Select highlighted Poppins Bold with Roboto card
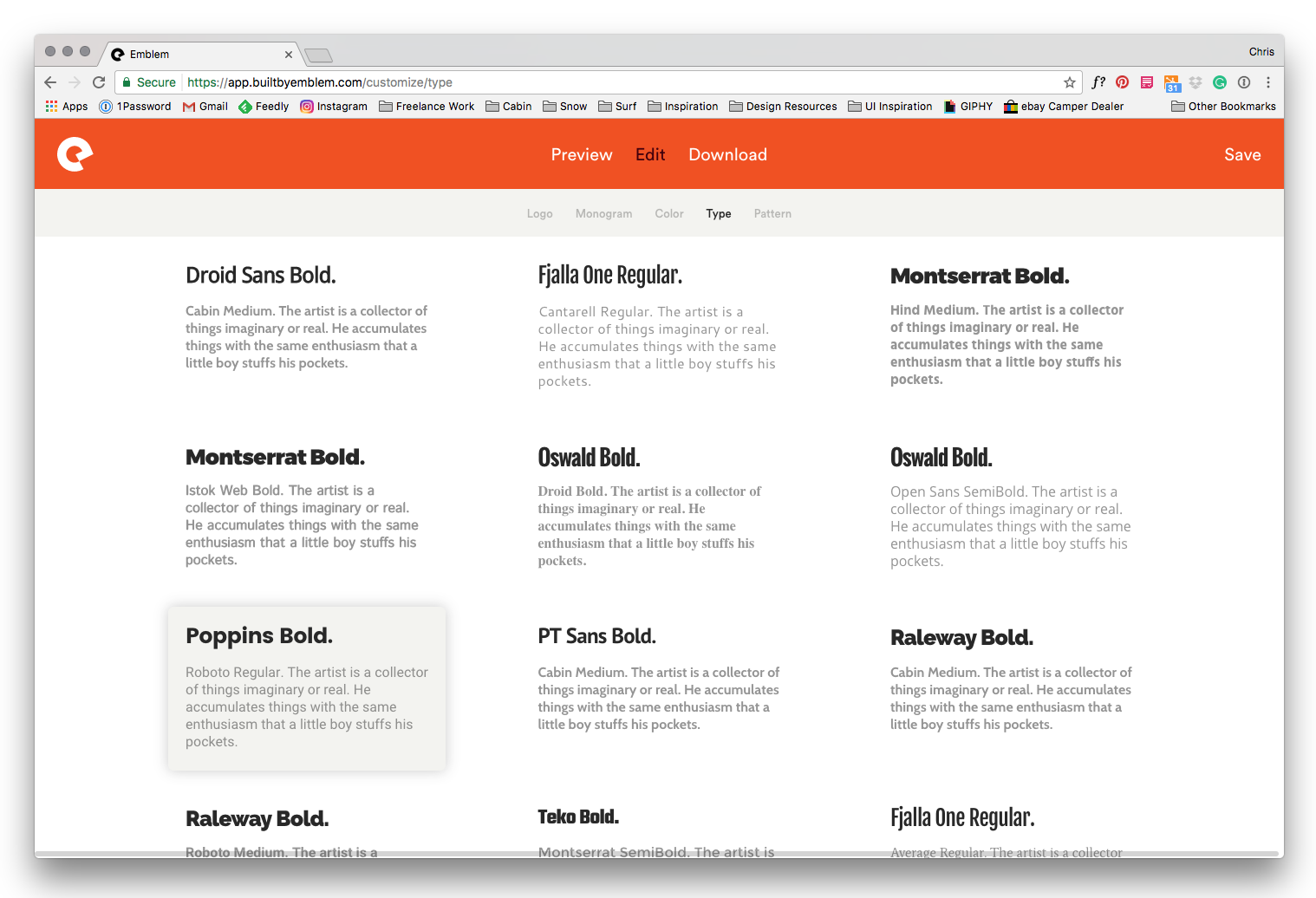 click(x=307, y=688)
